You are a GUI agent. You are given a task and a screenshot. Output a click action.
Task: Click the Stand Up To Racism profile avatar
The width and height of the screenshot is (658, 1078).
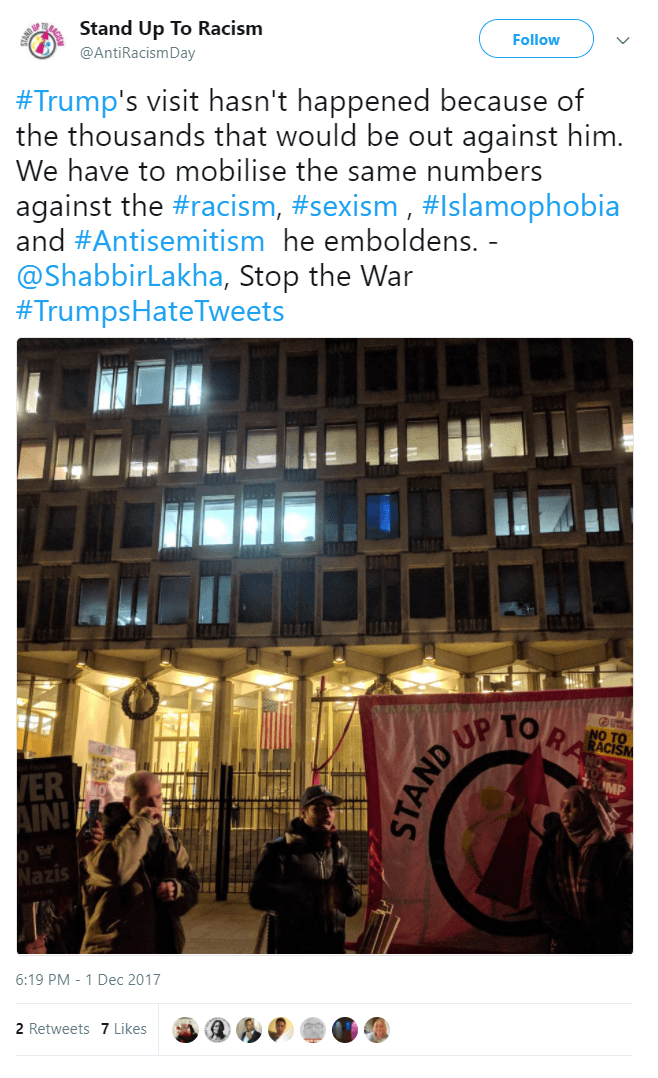tap(42, 40)
